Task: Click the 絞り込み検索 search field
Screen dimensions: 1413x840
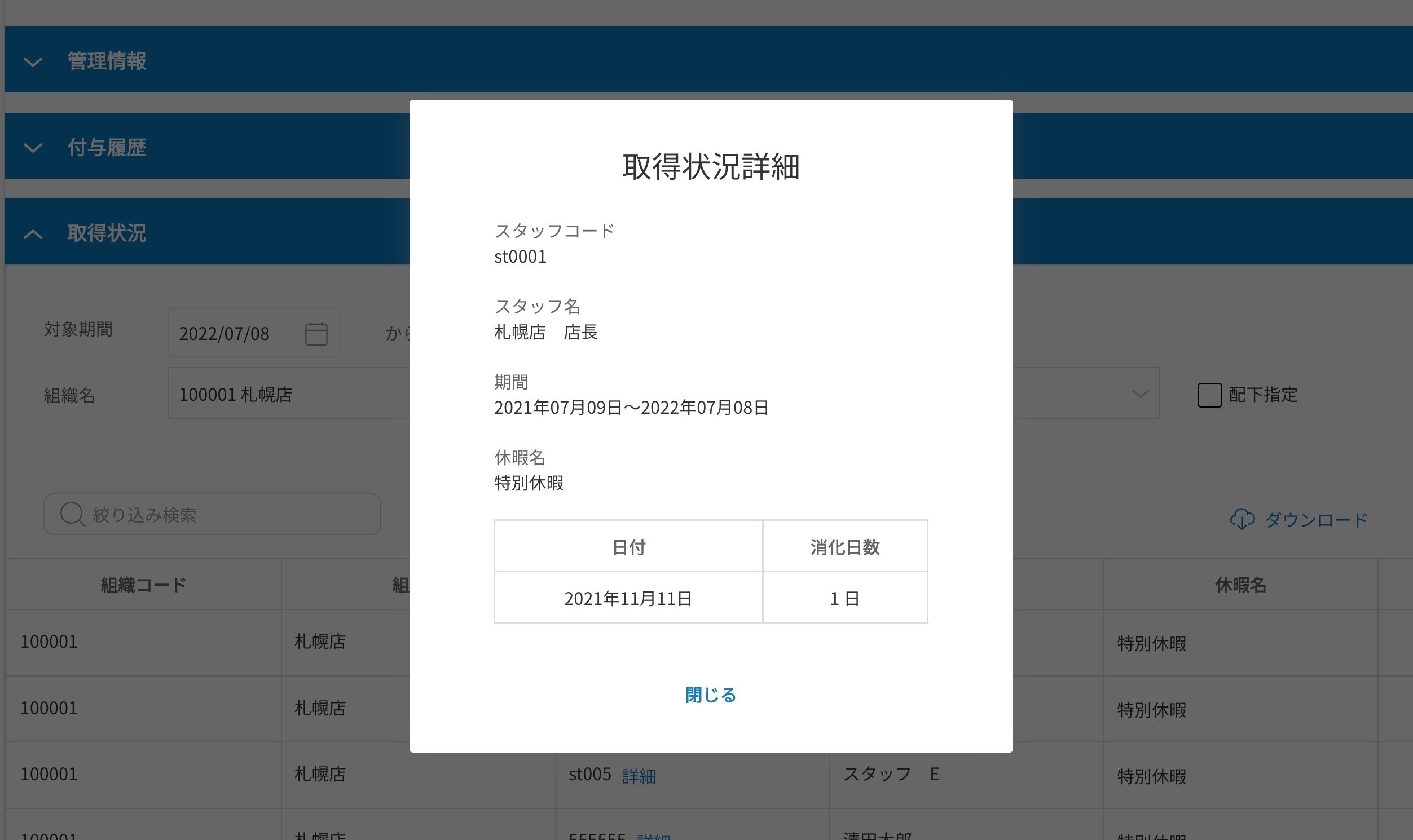Action: coord(227,514)
